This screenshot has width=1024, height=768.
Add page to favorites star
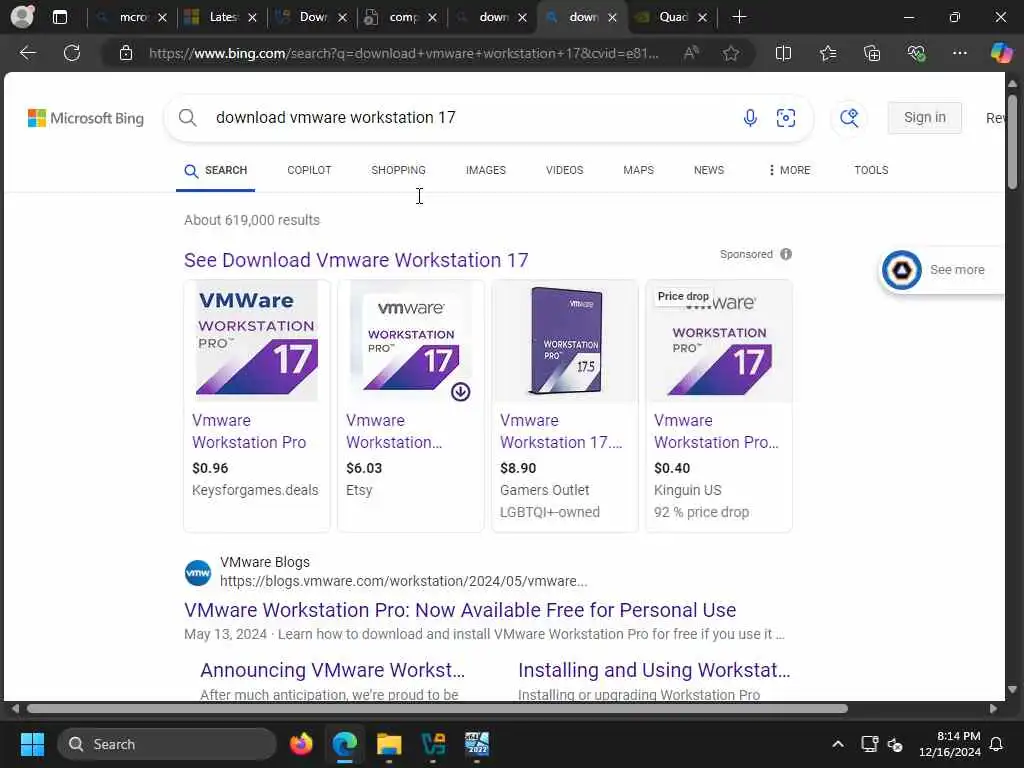coord(731,53)
